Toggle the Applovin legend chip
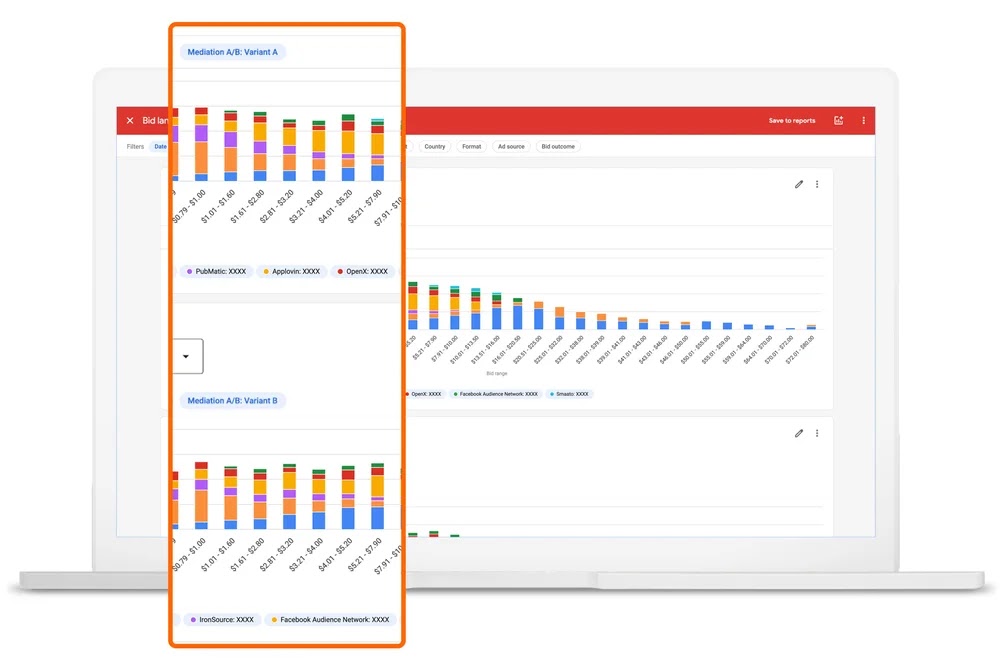1000x667 pixels. click(x=291, y=272)
